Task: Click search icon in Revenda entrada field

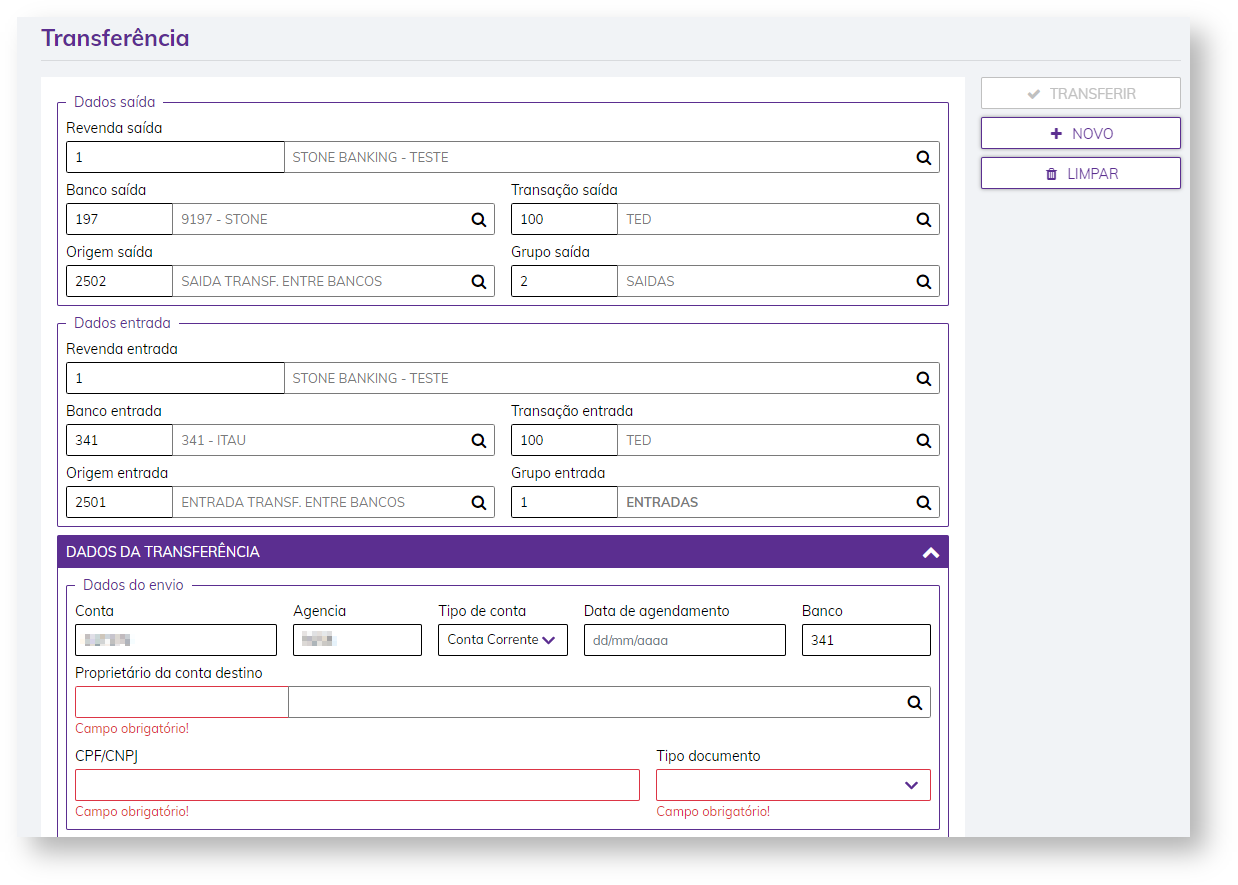Action: [x=924, y=379]
